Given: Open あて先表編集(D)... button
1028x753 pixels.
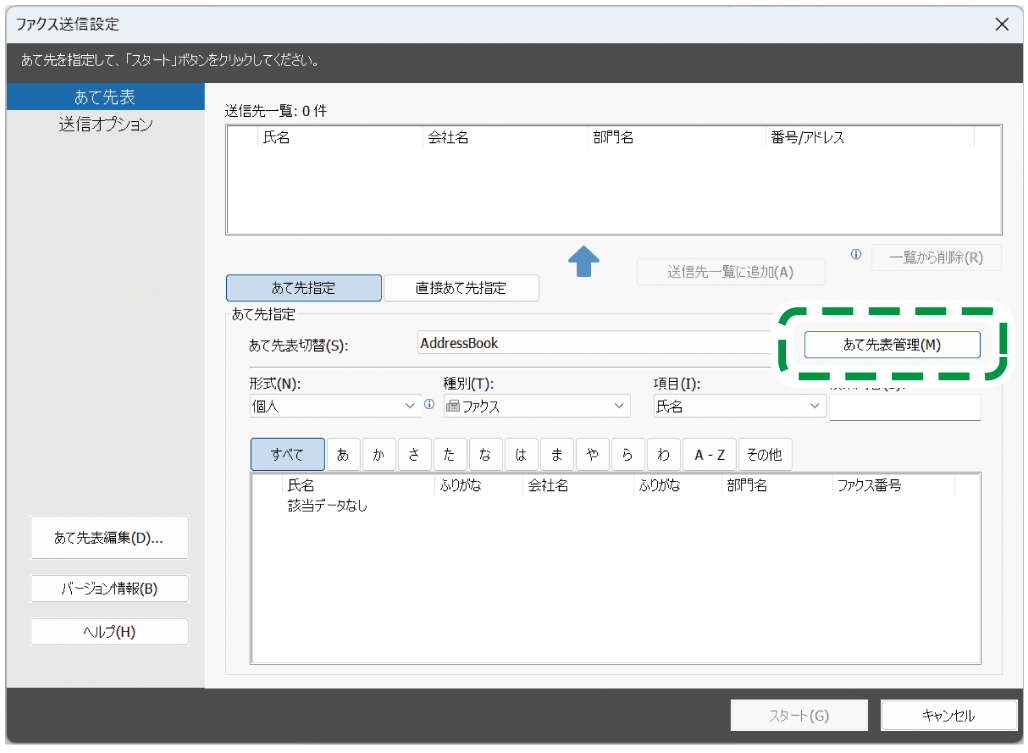Looking at the screenshot, I should pyautogui.click(x=109, y=538).
